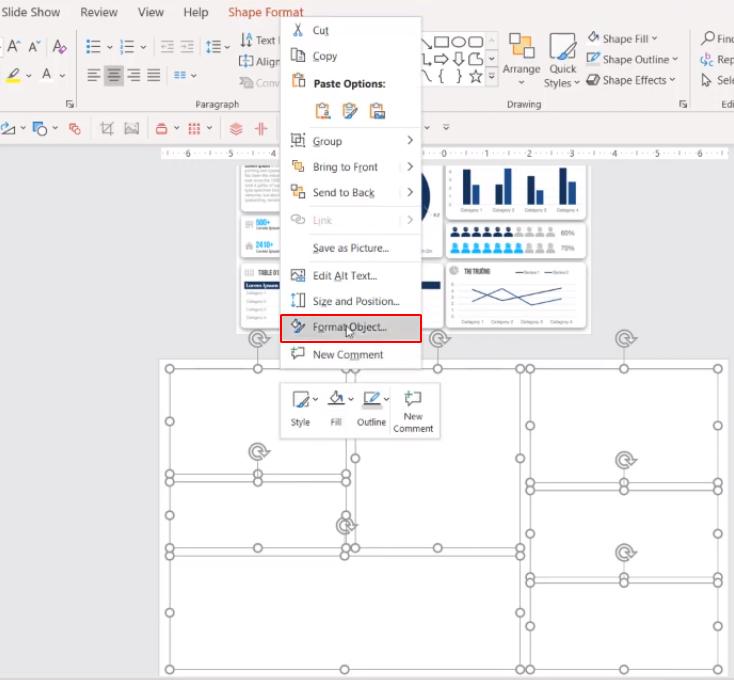This screenshot has height=680, width=734.
Task: Switch to the Review tab
Action: pos(98,12)
